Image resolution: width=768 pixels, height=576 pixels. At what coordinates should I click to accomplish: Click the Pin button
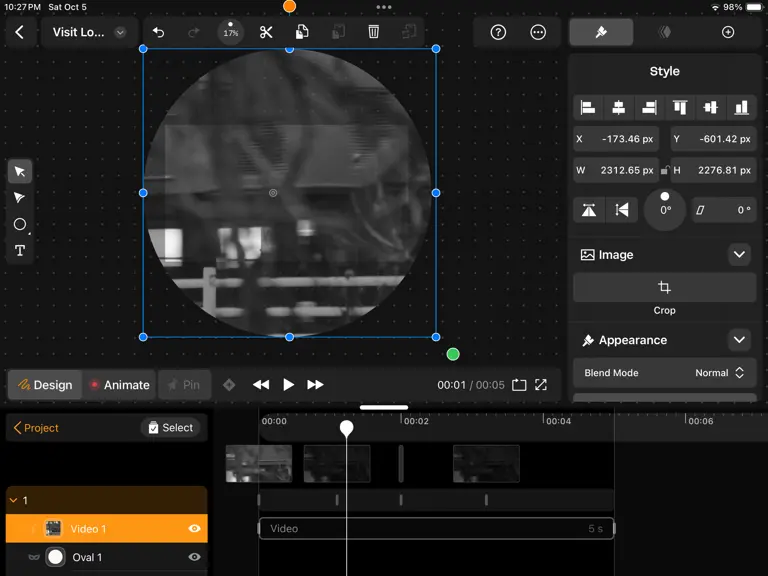(184, 385)
